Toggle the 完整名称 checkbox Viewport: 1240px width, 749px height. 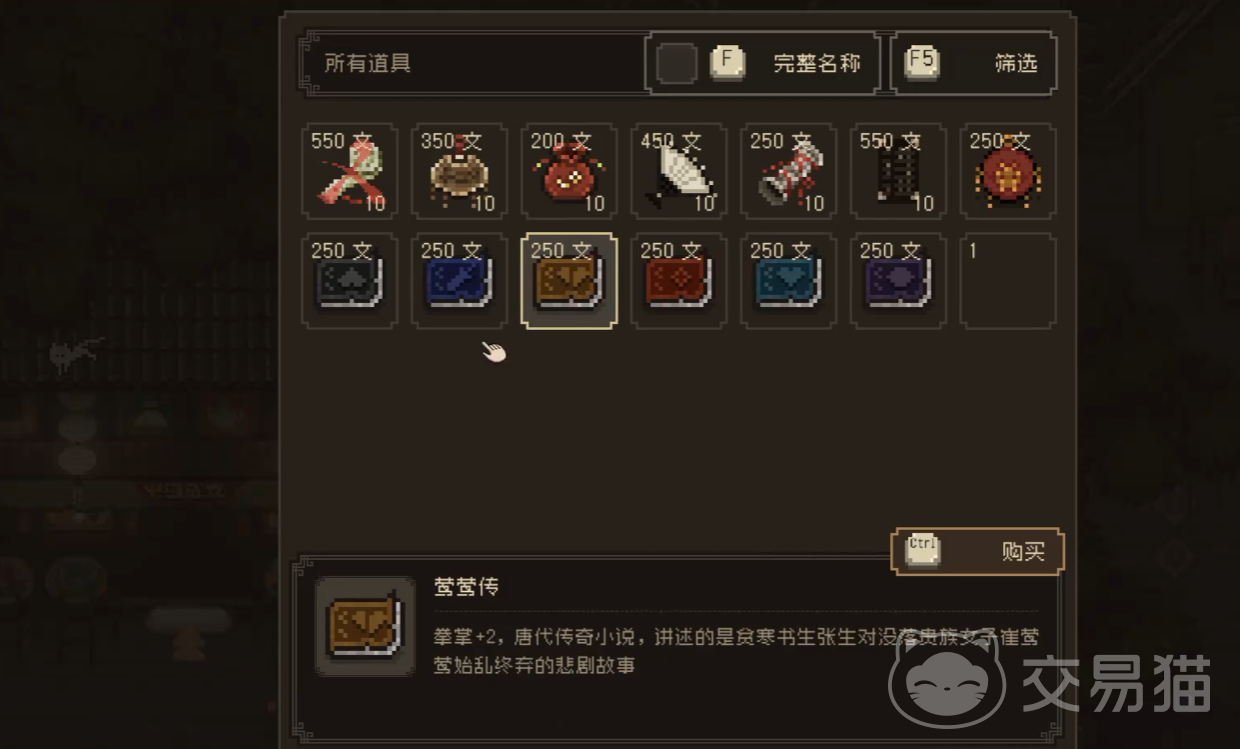(677, 63)
